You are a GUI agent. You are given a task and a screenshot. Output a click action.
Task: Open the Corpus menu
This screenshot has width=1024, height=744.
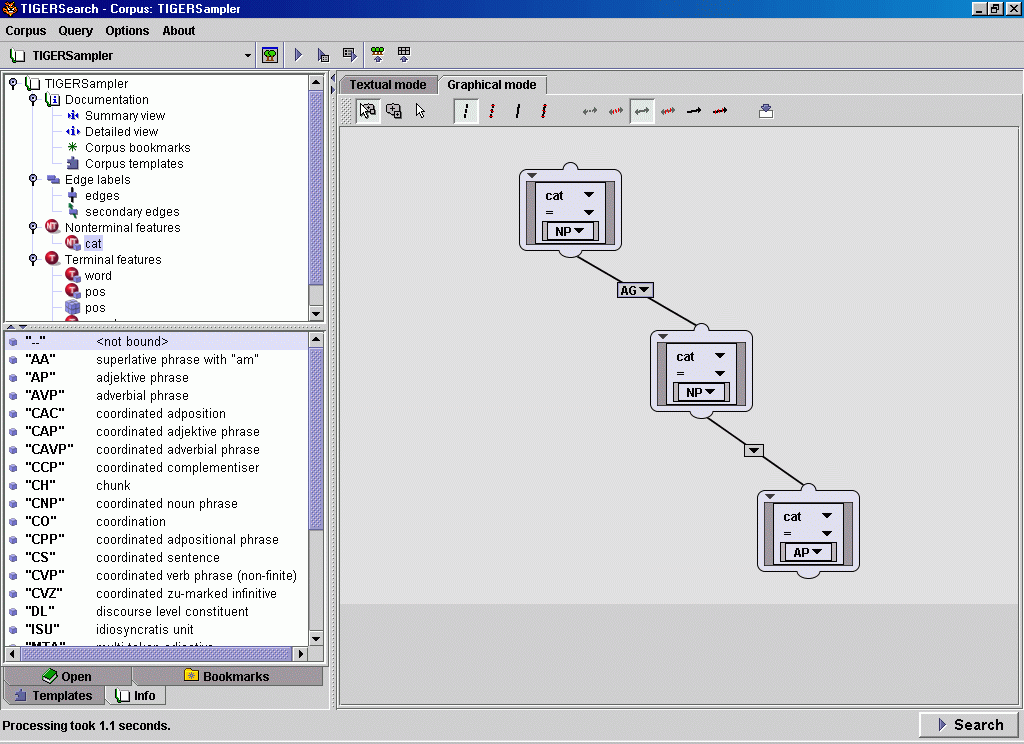pyautogui.click(x=25, y=31)
